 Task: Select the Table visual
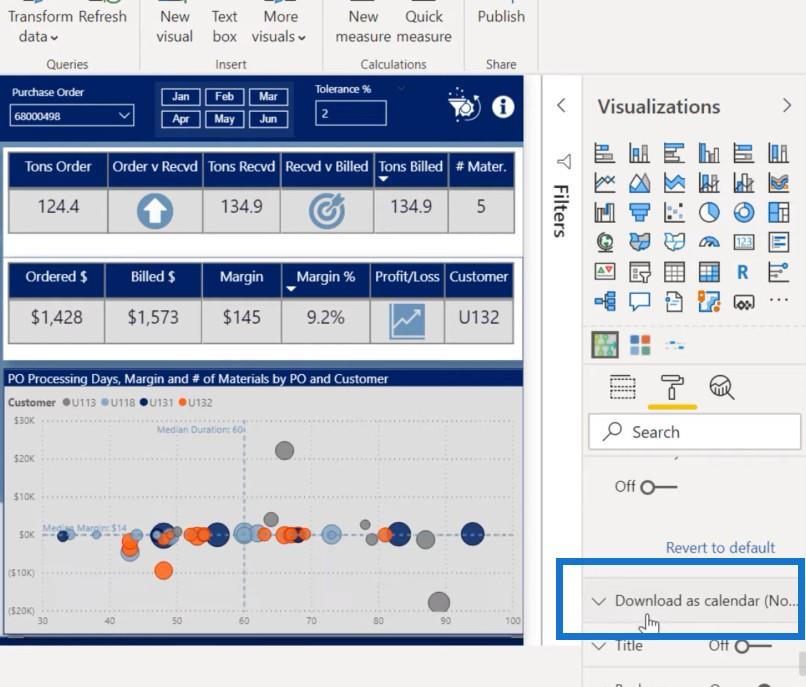click(x=674, y=272)
